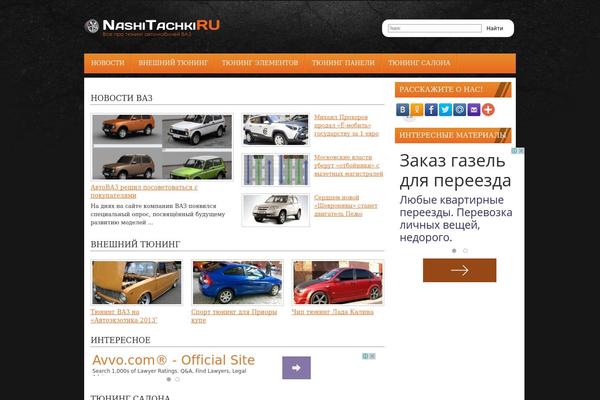600x400 pixels.
Task: Open Московские власти отбойники article link
Action: point(349,165)
